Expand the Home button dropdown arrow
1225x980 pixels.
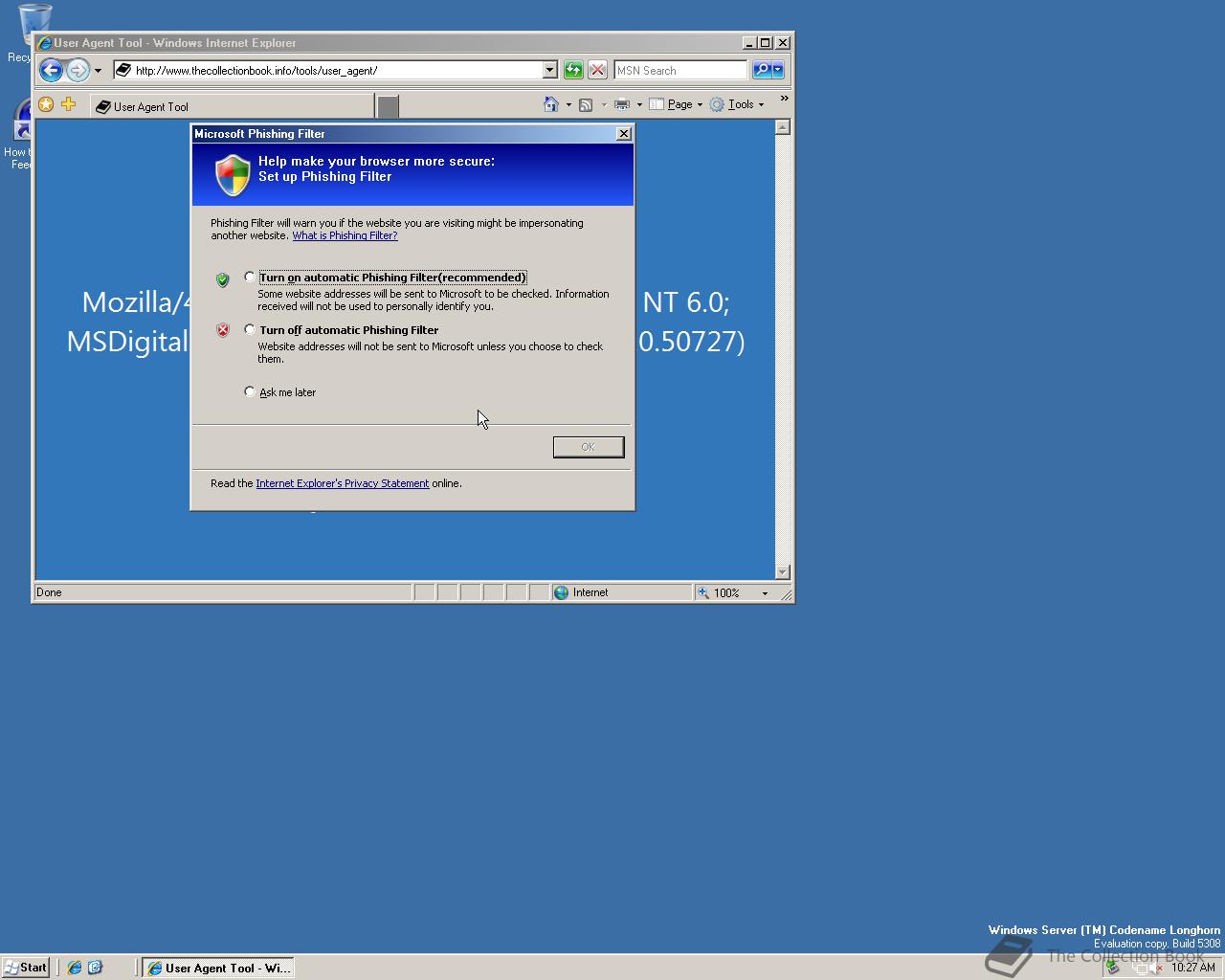pos(568,104)
